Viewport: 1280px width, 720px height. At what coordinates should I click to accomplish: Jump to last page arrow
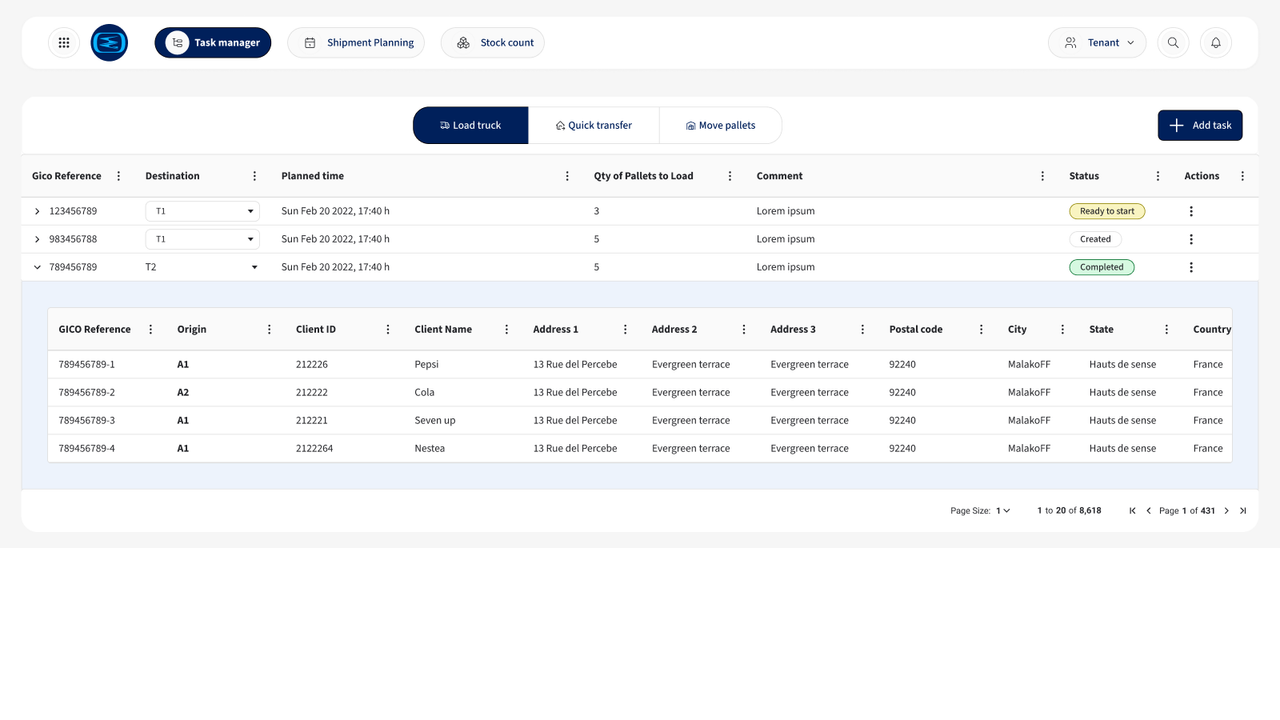pos(1243,511)
